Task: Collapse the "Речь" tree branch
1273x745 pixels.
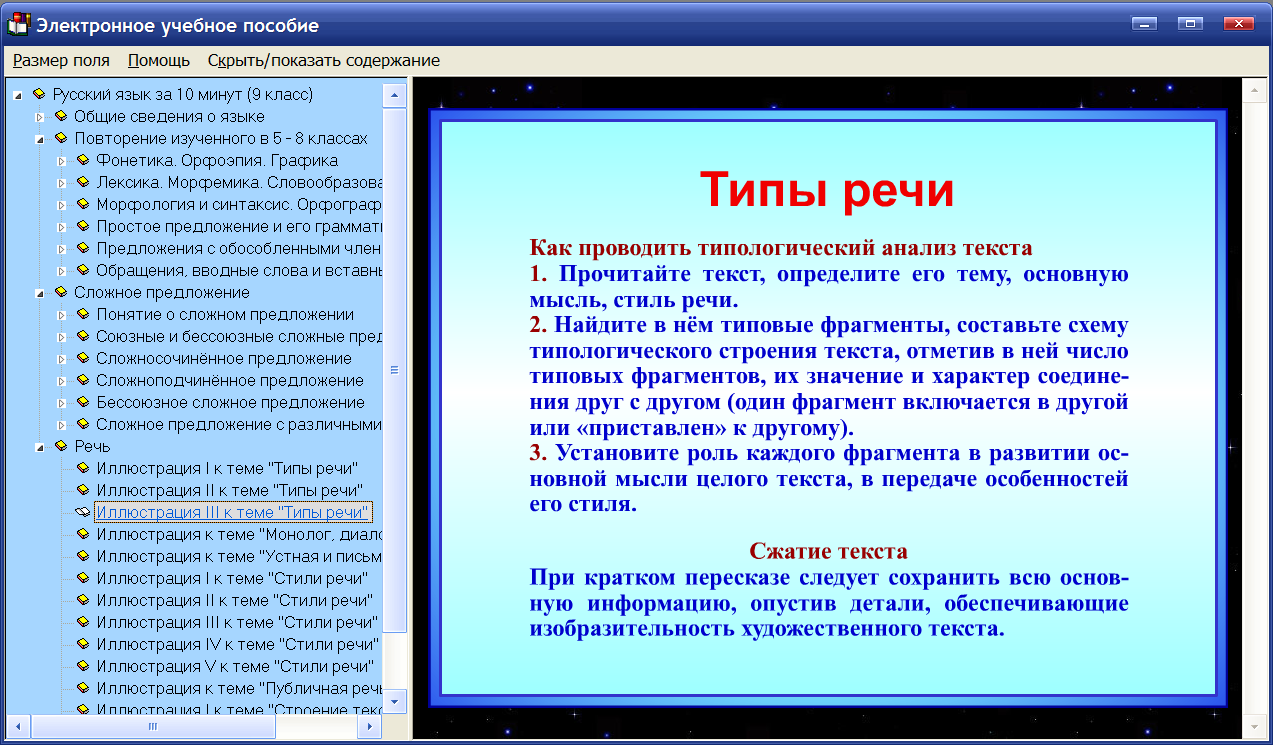Action: tap(39, 446)
